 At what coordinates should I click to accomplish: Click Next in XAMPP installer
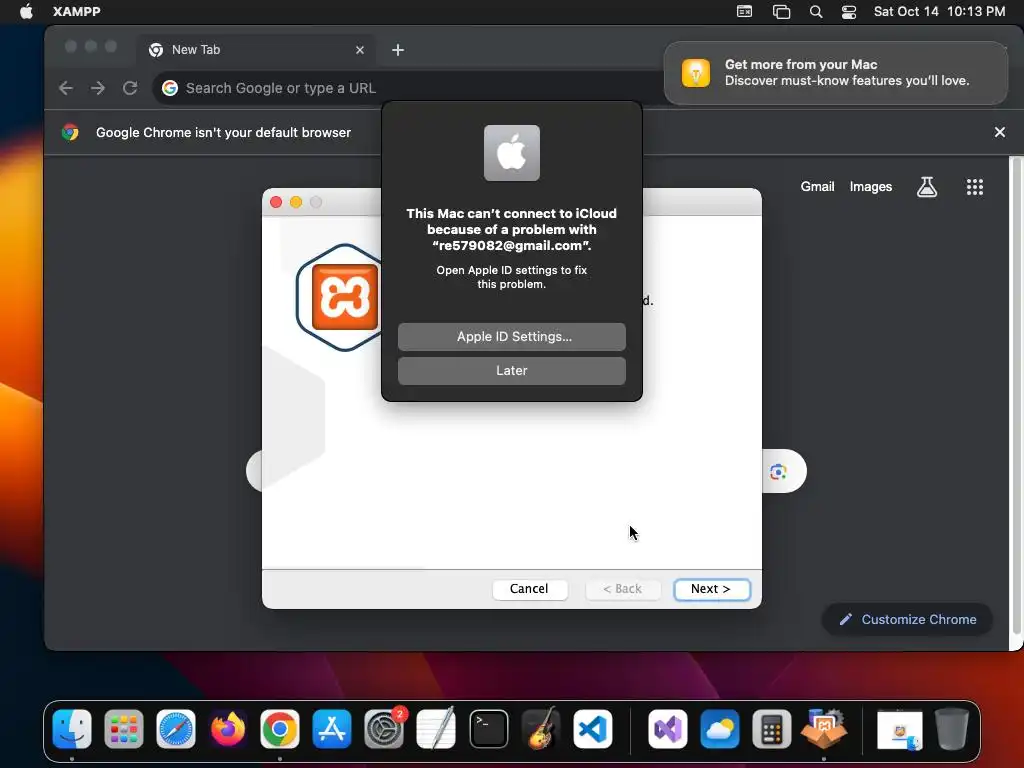711,588
